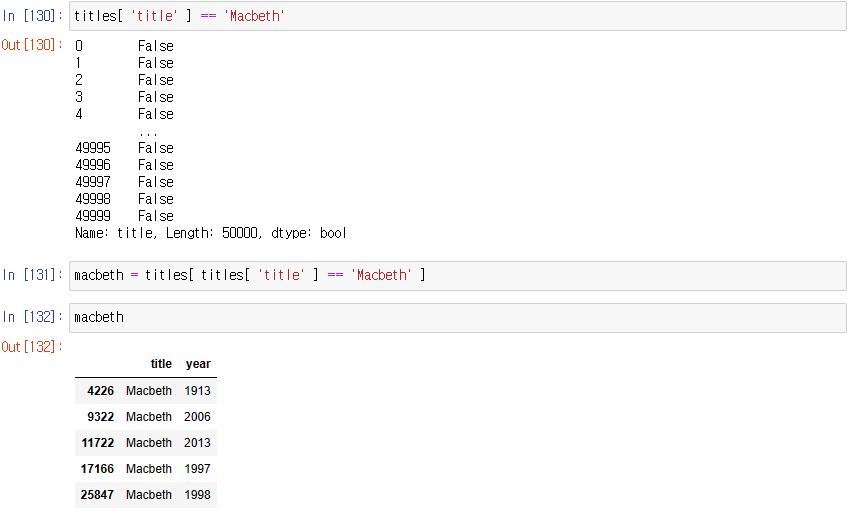Click the Macbeth title in row 4226
This screenshot has width=852, height=532.
tap(149, 391)
